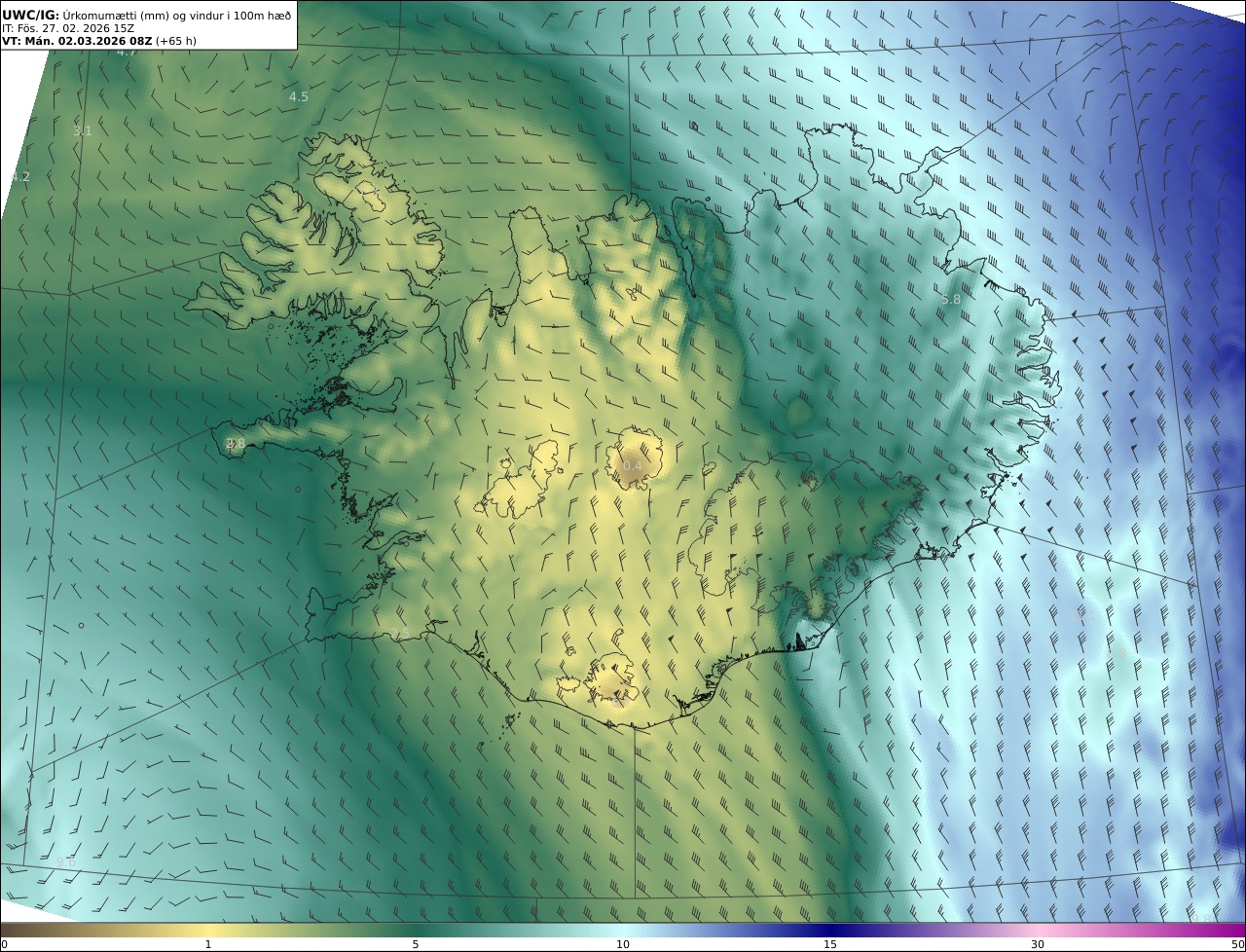Click the 'UWC/IG:' title label
Screen dimensions: 1246x952
pyautogui.click(x=31, y=15)
